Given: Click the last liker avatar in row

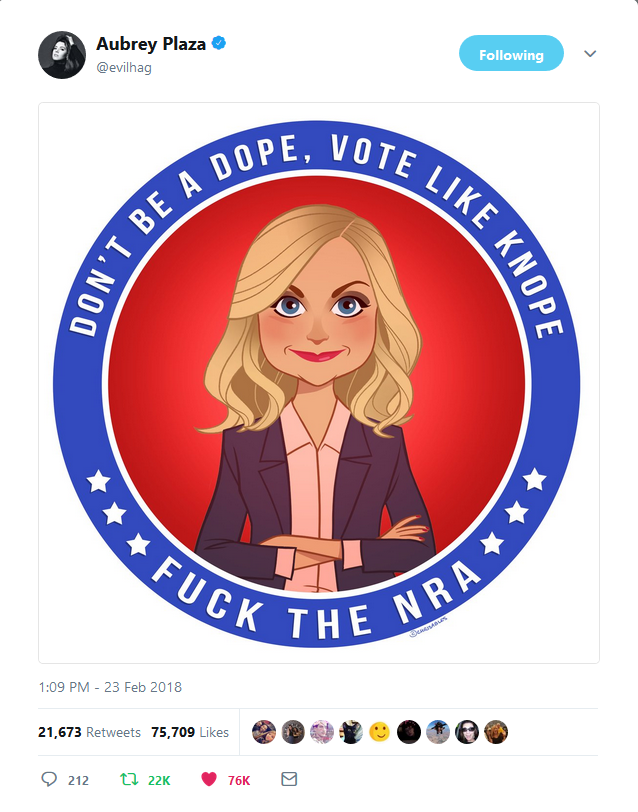Looking at the screenshot, I should (x=496, y=732).
